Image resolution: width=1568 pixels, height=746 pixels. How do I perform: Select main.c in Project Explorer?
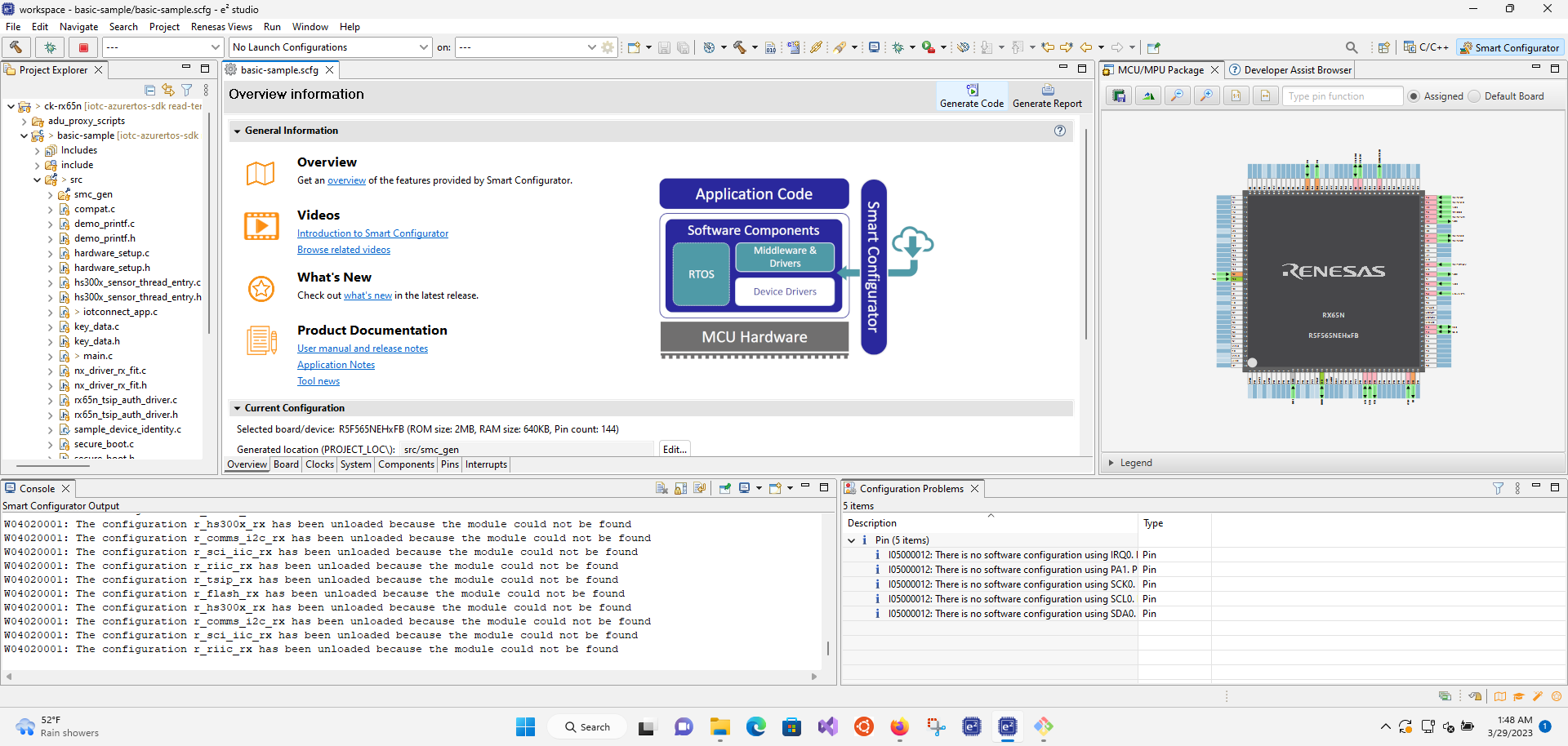coord(98,356)
